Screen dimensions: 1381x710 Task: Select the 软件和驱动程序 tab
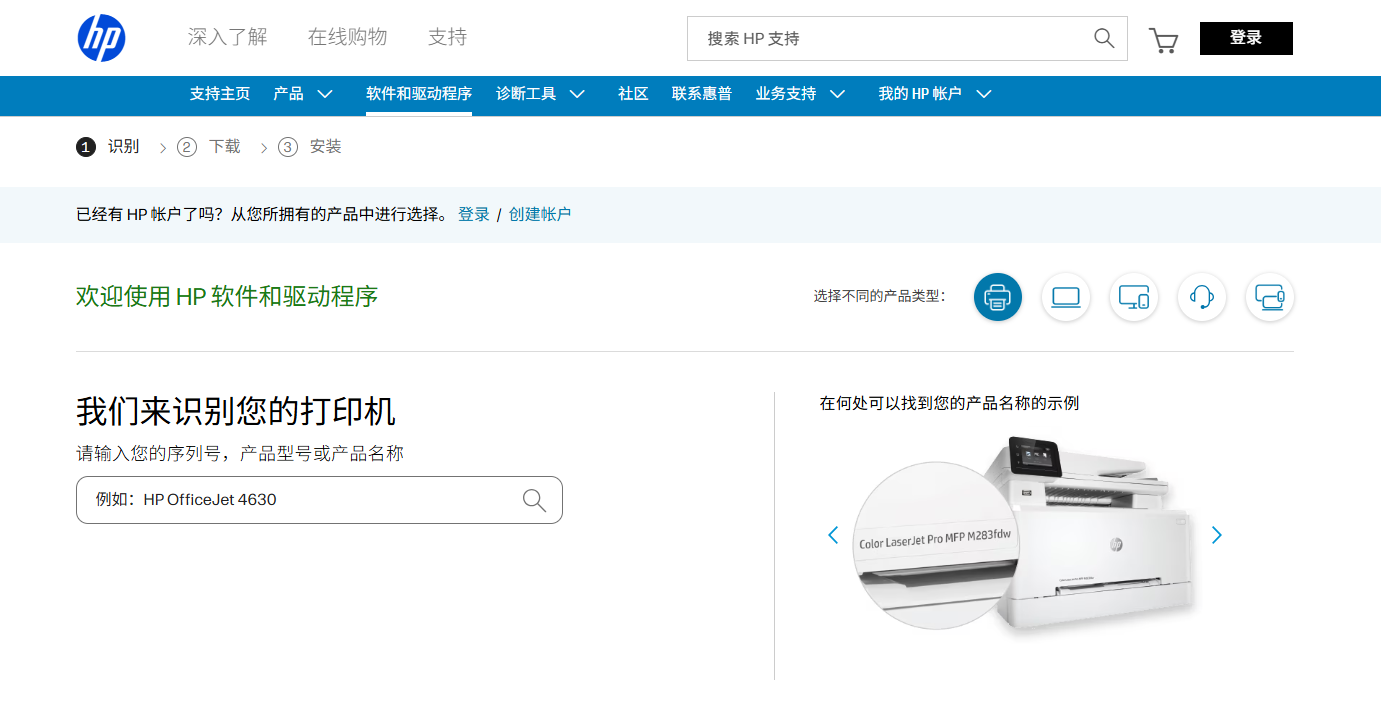(x=419, y=94)
